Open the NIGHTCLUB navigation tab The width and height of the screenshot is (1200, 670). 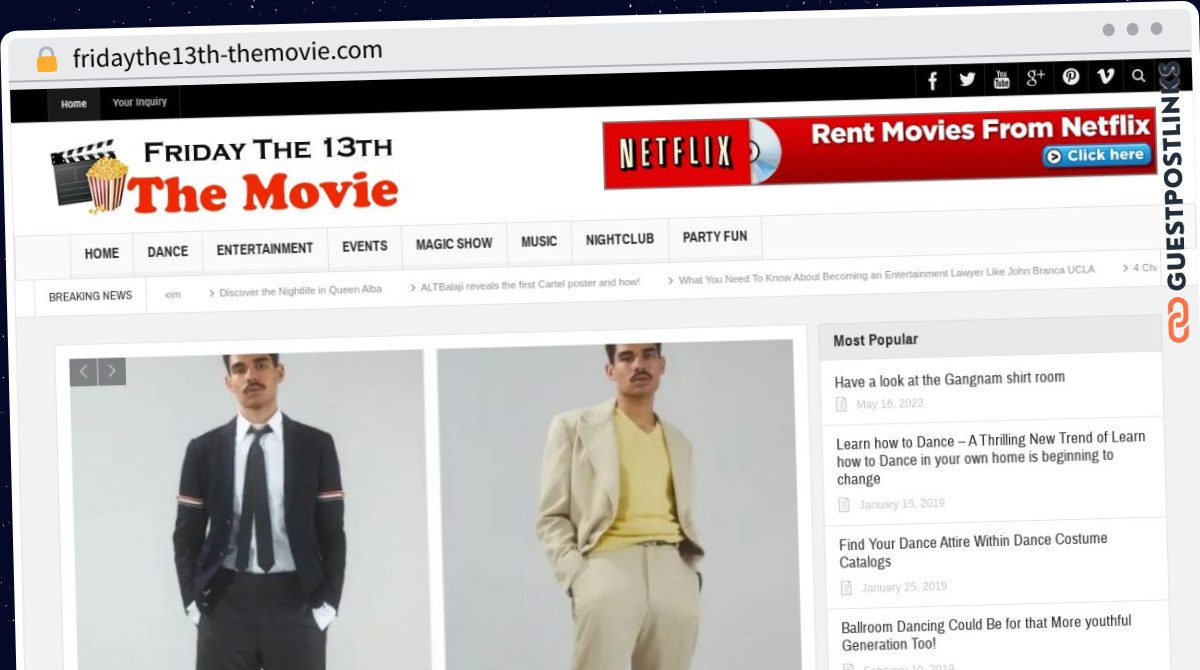[620, 239]
